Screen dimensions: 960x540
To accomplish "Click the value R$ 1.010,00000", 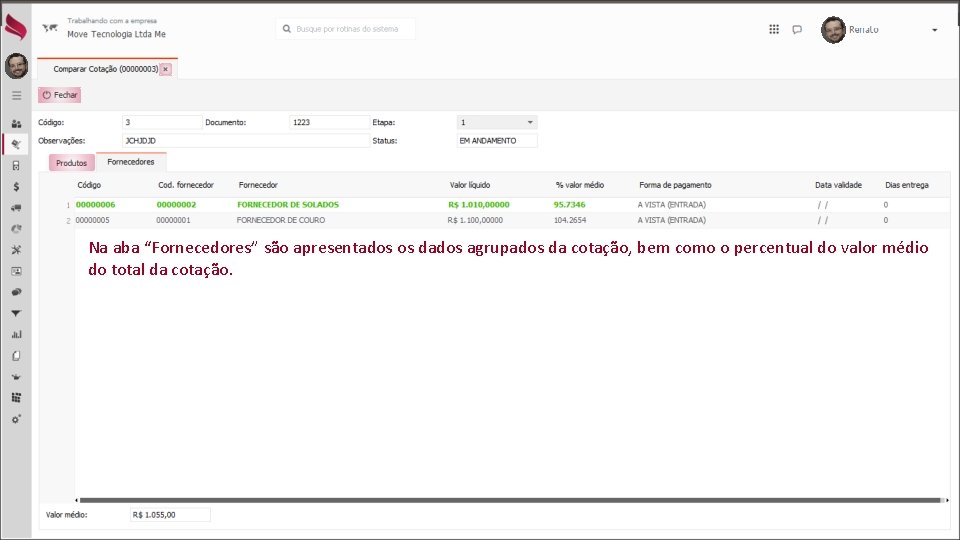I will [478, 204].
